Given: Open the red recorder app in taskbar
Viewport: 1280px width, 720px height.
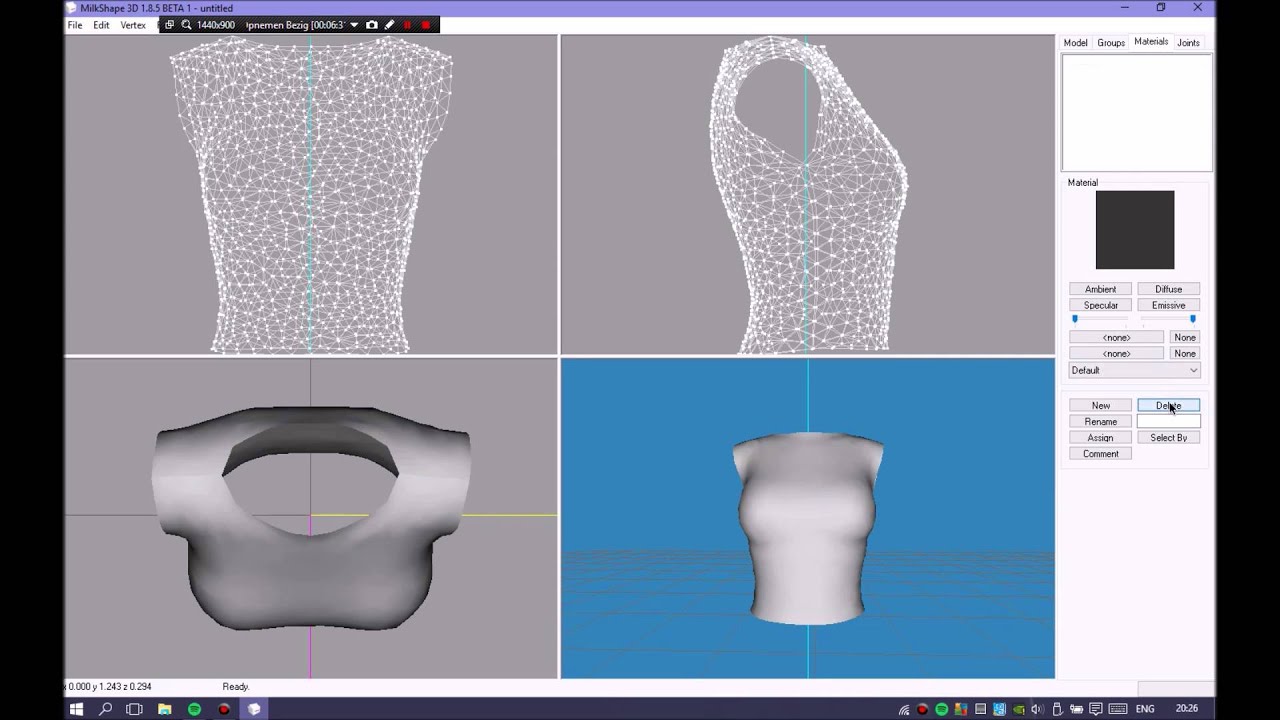Looking at the screenshot, I should (224, 709).
